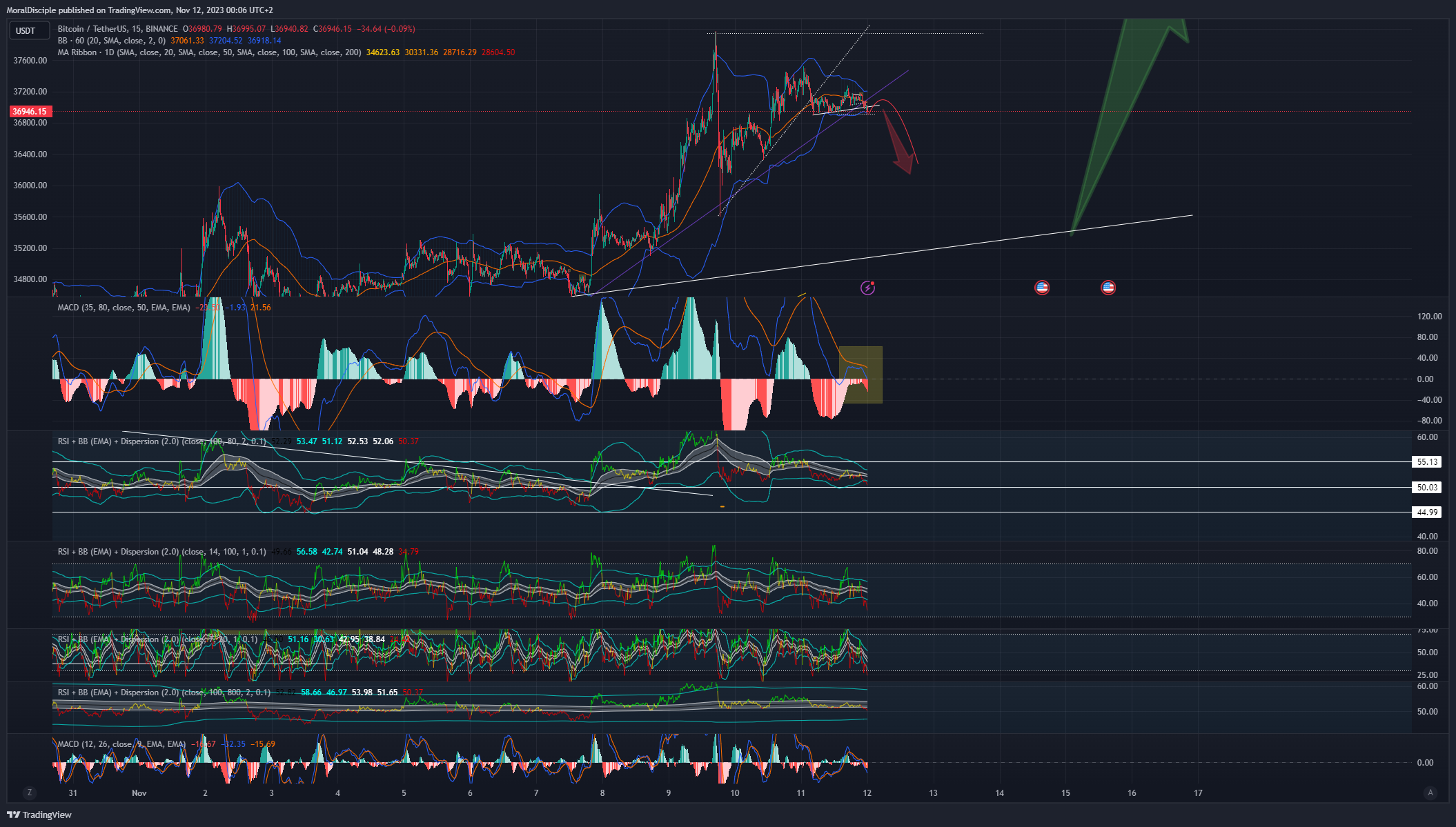Click the BB lower value 36918.14
Screen dimensions: 1456x827
tap(264, 41)
